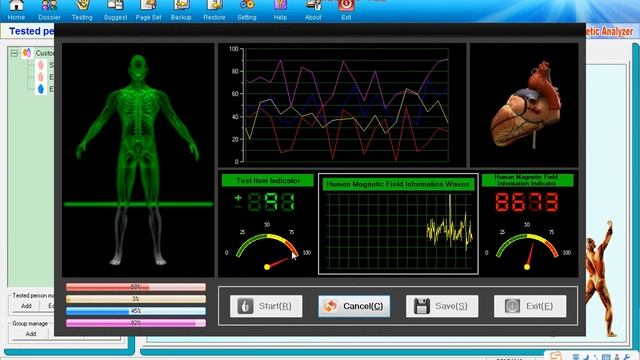Click Human Magnetic Field Information Waves header
Image resolution: width=640 pixels, height=360 pixels.
point(398,184)
